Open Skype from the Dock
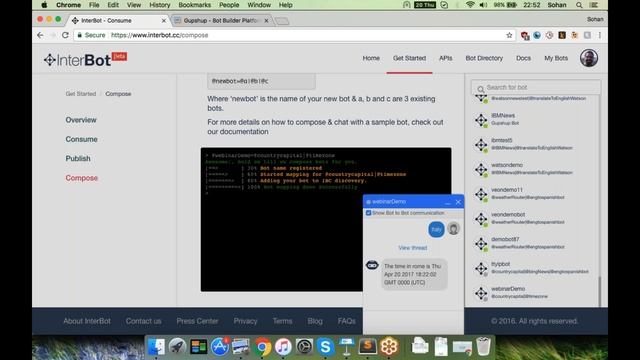640x360 pixels. pyautogui.click(x=325, y=347)
